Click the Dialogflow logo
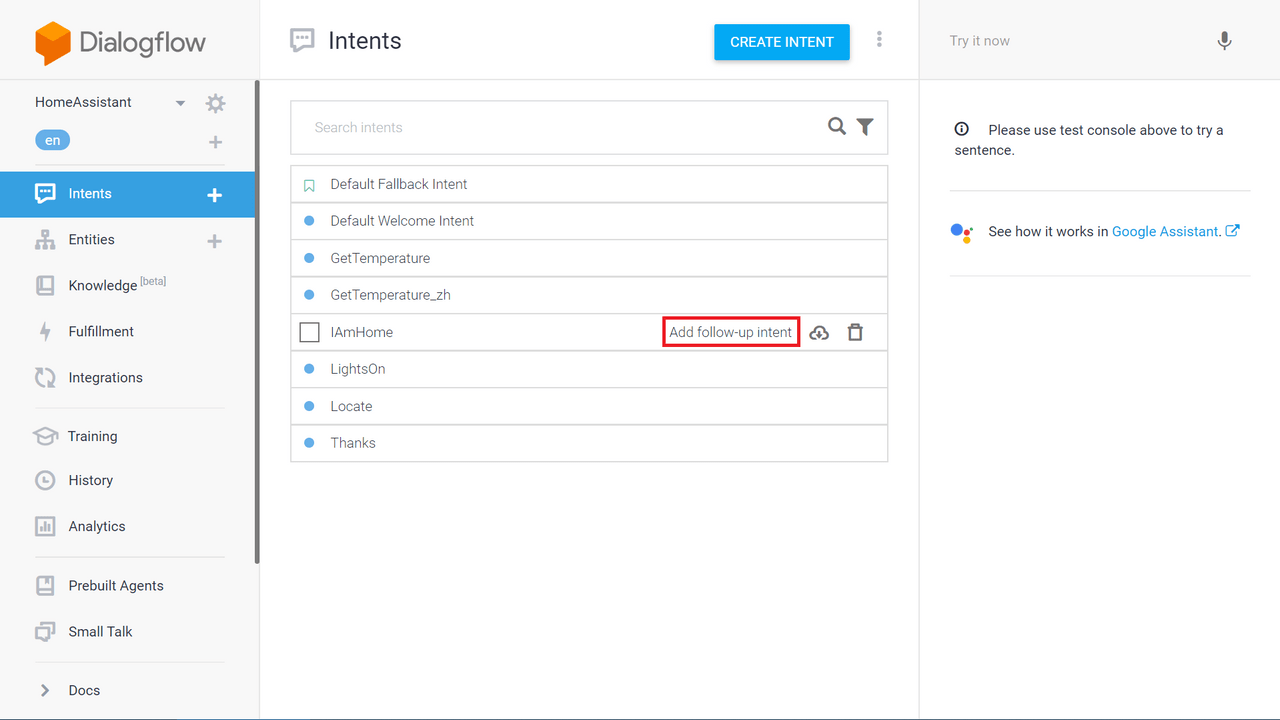 (x=120, y=43)
